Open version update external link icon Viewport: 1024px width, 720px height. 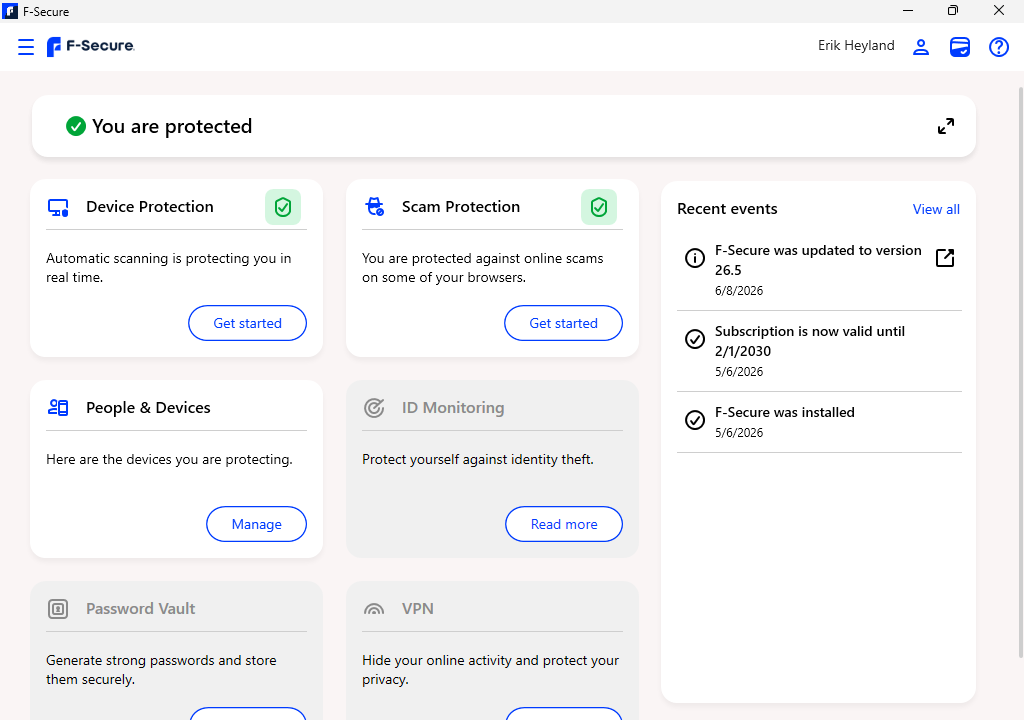click(x=945, y=258)
